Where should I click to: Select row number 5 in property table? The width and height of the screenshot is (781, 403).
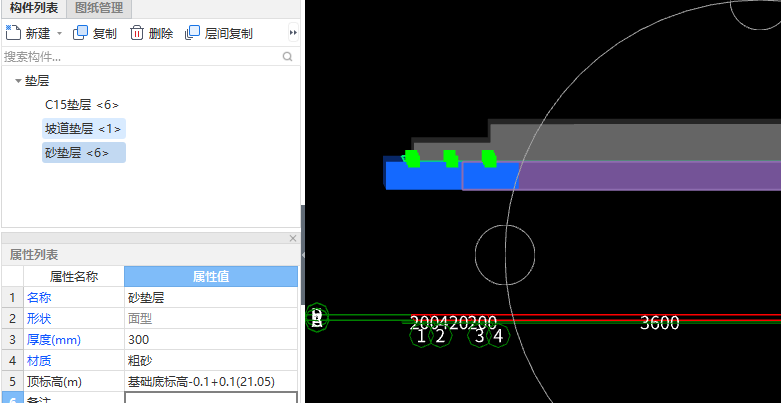[12, 382]
